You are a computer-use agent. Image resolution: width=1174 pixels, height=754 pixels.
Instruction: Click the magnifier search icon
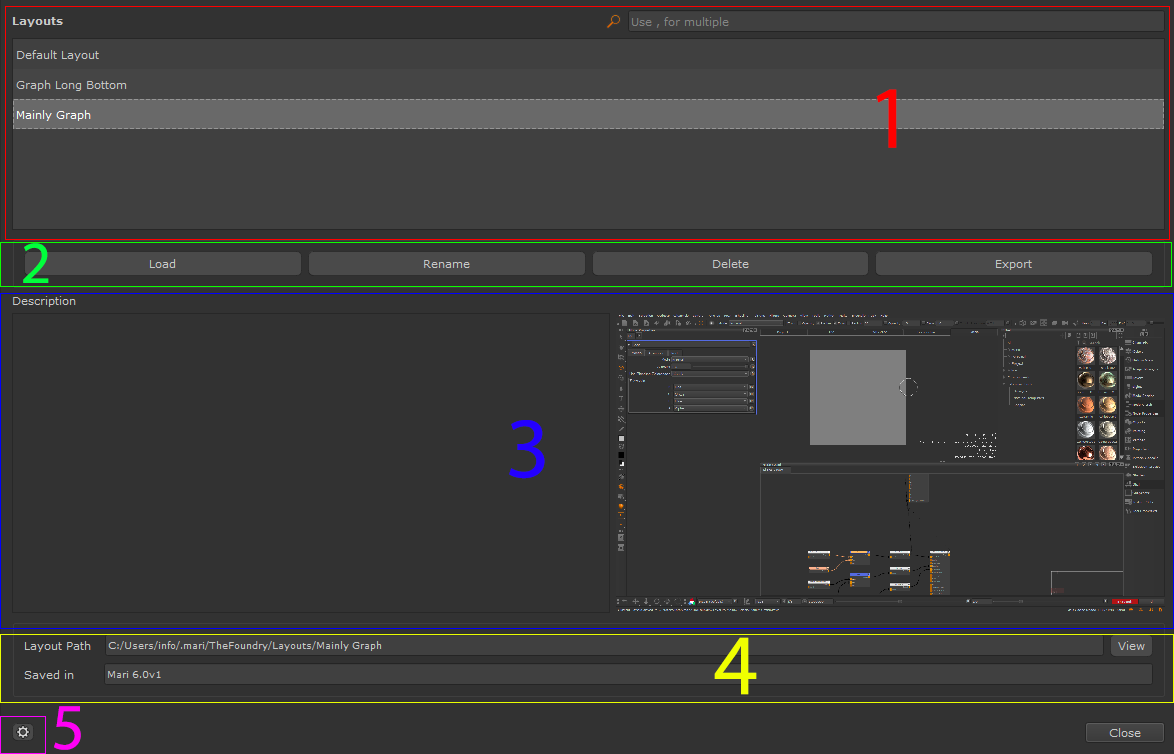point(613,21)
